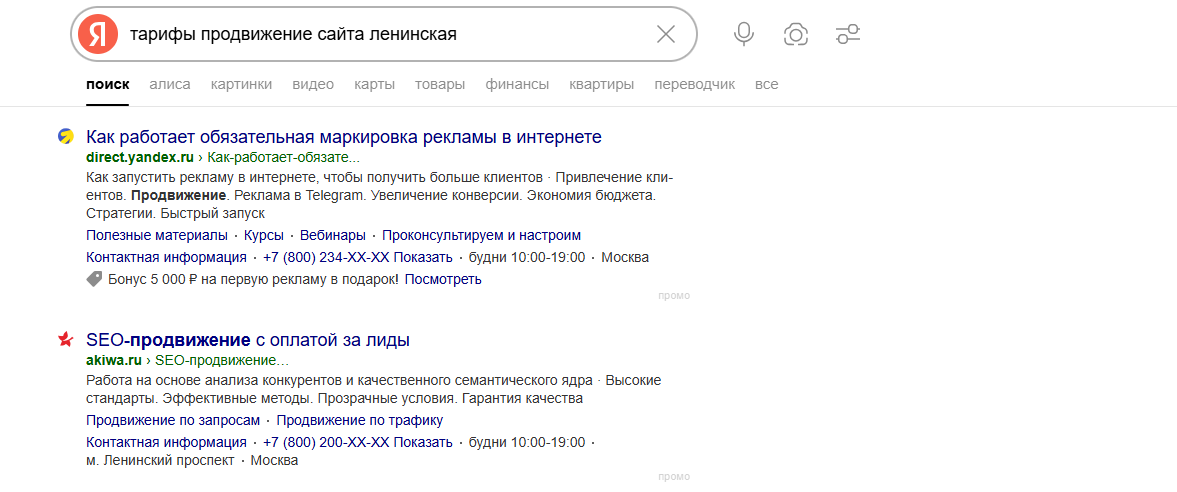Open the карты tab
Image resolution: width=1177 pixels, height=492 pixels.
(375, 85)
